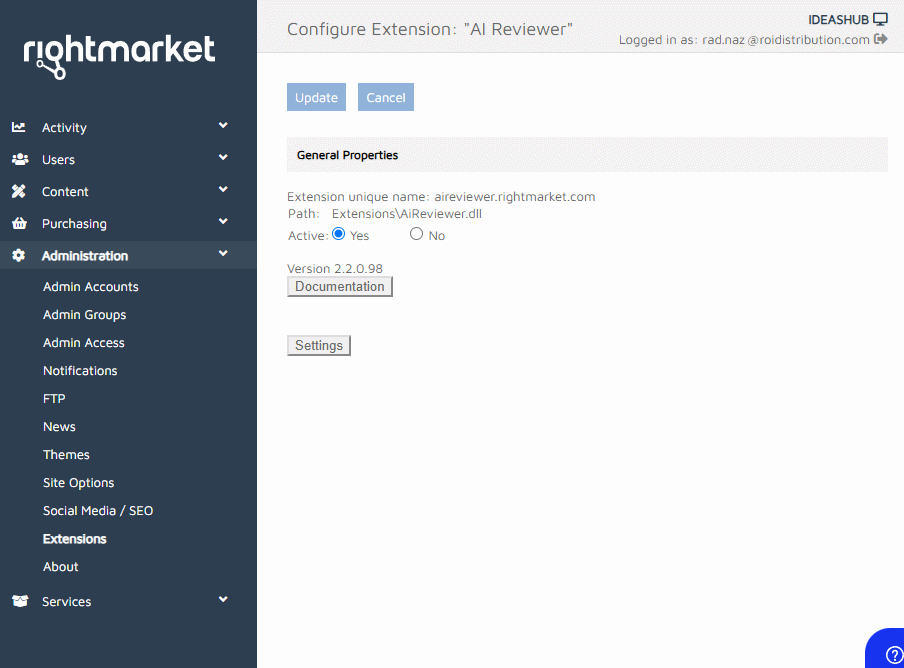The height and width of the screenshot is (668, 904).
Task: Click the IDEASHUB monitor icon
Action: [880, 19]
